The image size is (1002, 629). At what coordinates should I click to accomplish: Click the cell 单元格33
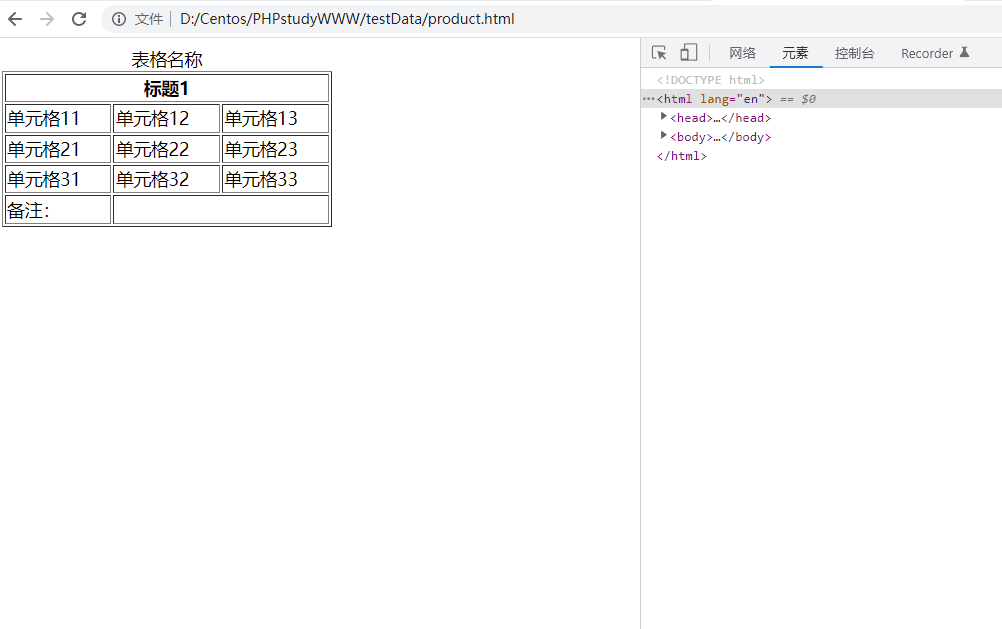click(275, 179)
